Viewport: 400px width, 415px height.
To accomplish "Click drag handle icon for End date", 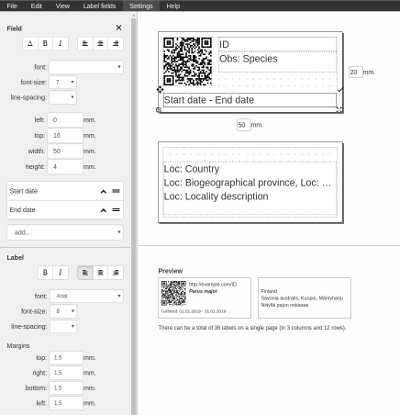I will (x=116, y=210).
